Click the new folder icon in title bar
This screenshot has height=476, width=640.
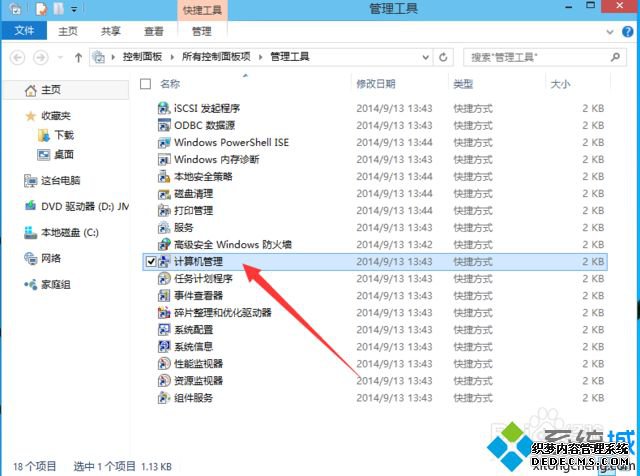(58, 9)
